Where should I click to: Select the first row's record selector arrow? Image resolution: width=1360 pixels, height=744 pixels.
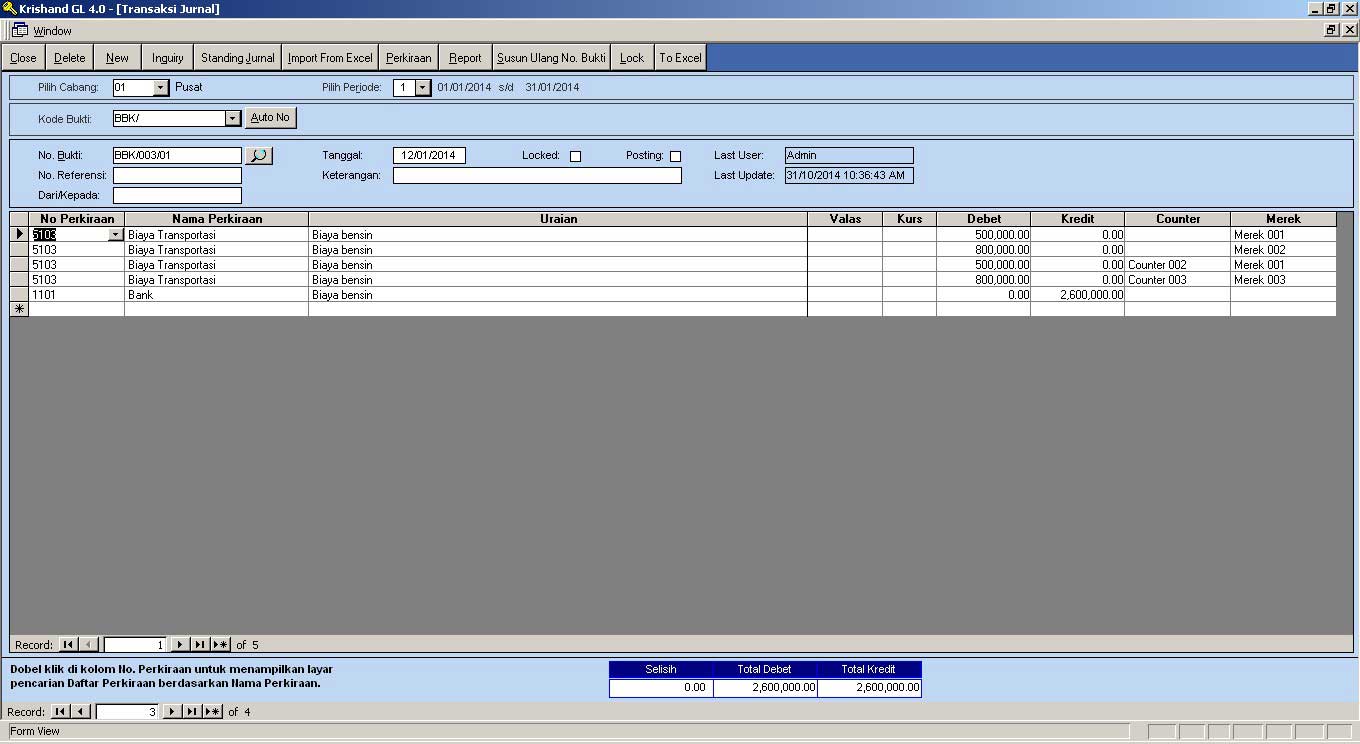pyautogui.click(x=19, y=235)
